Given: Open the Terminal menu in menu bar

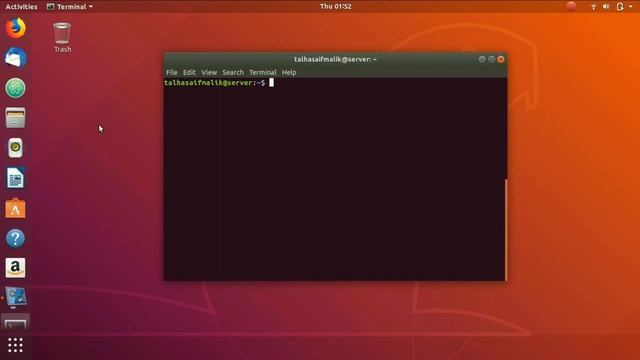Looking at the screenshot, I should pyautogui.click(x=263, y=72).
